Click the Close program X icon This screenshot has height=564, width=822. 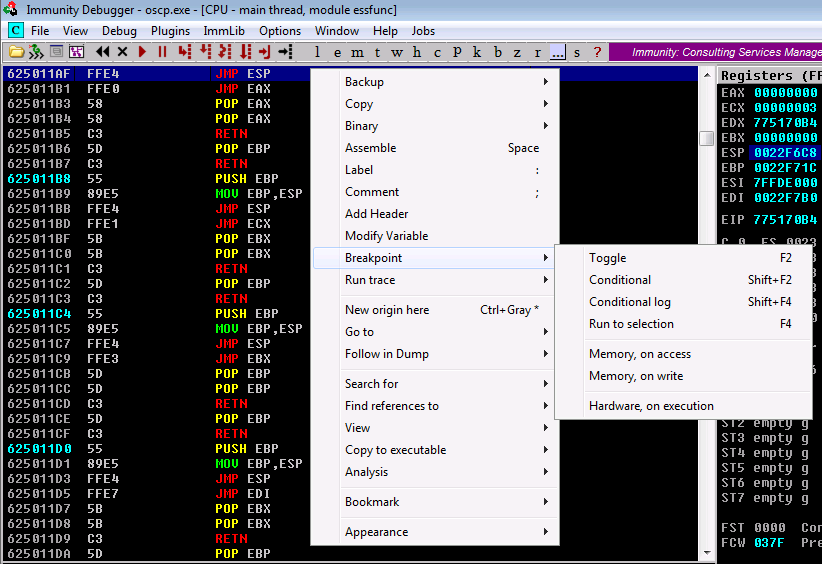(123, 52)
